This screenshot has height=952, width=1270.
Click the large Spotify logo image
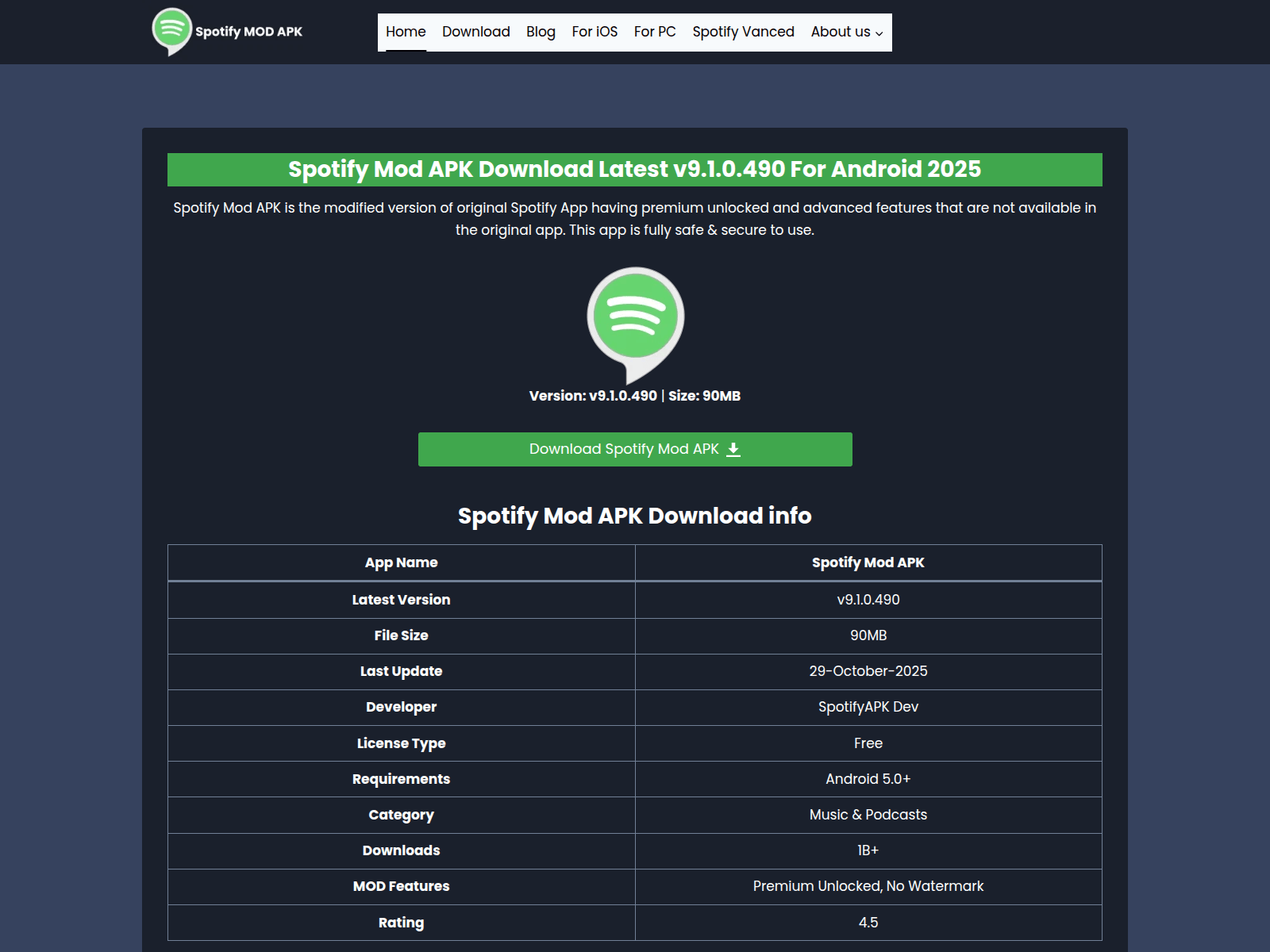[635, 325]
